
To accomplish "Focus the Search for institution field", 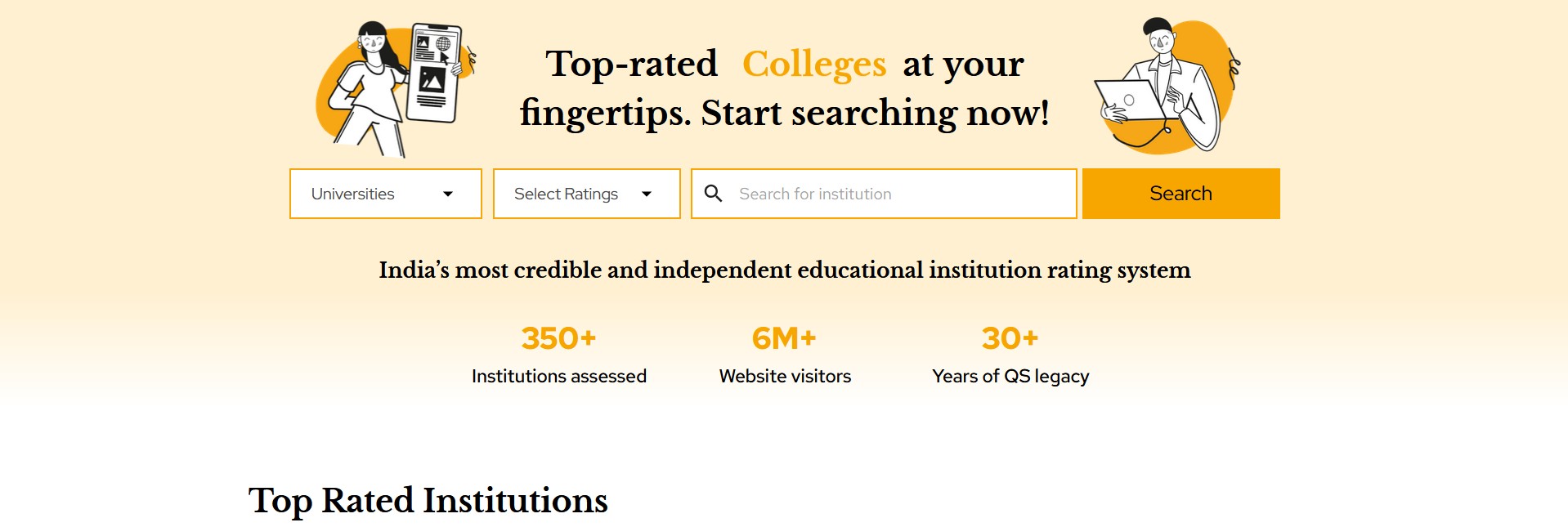I will pos(899,194).
